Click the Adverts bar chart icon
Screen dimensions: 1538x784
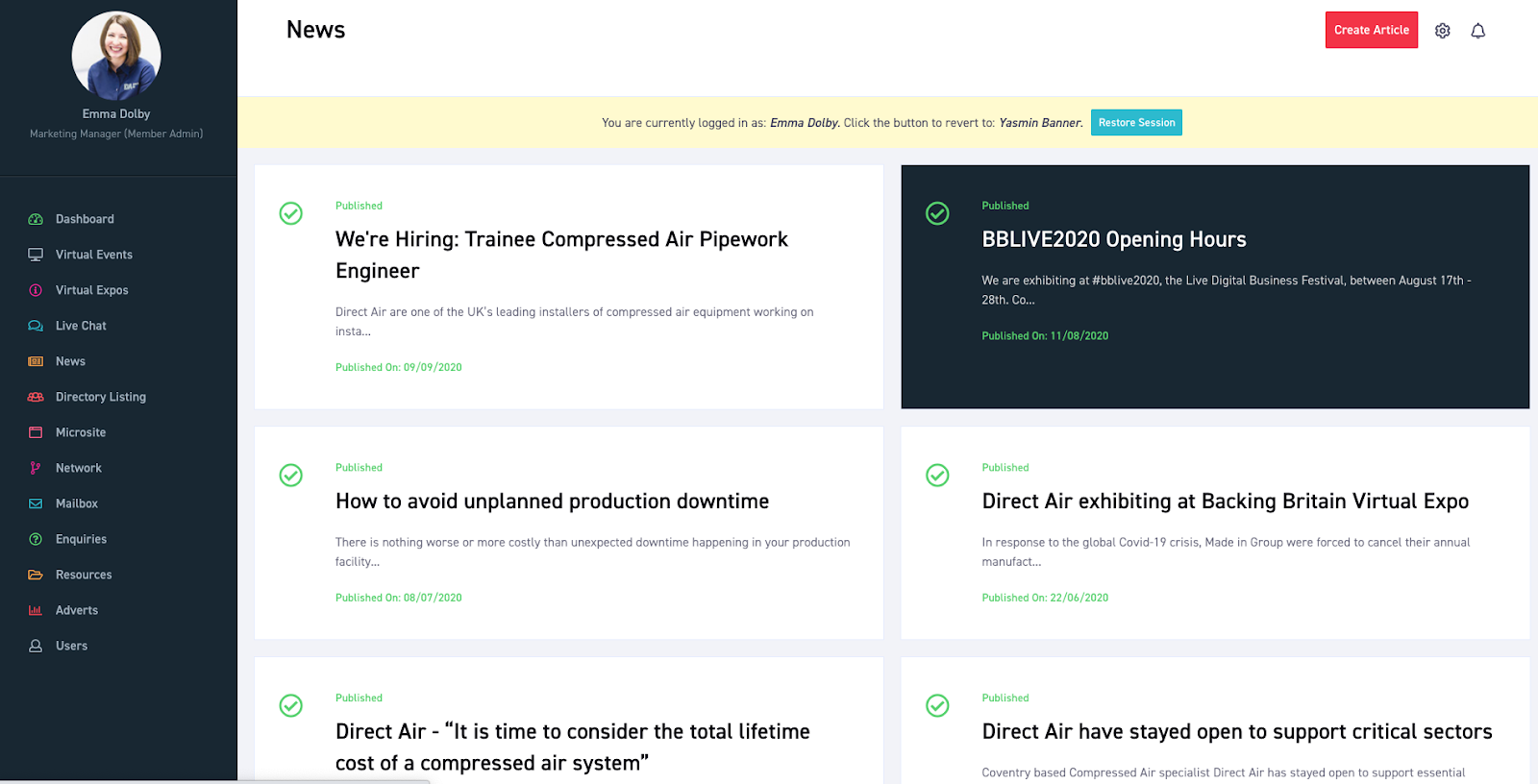tap(36, 610)
